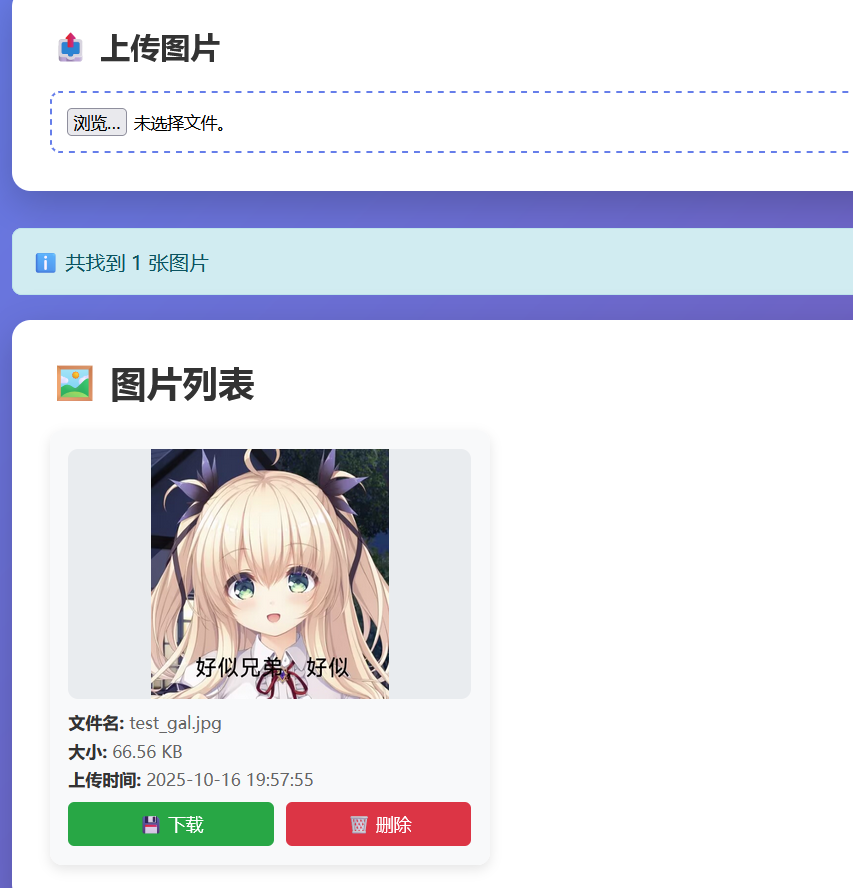Click the 上传时间 2025-10-16 timestamp line
853x888 pixels.
[x=191, y=780]
